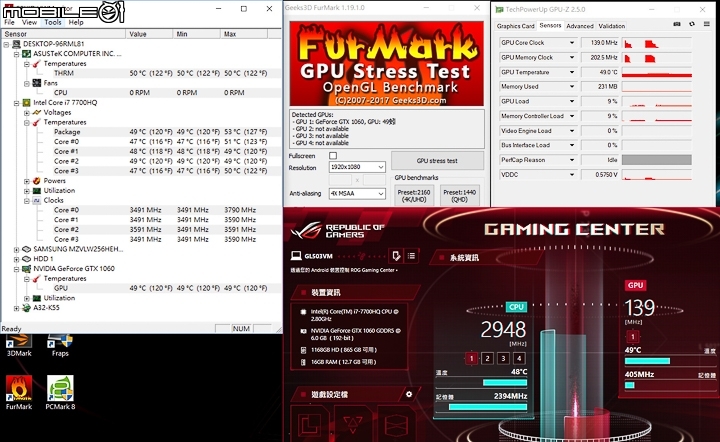720x442 pixels.
Task: Click the Gaming Center tag icon next to GL503VM
Action: click(396, 256)
